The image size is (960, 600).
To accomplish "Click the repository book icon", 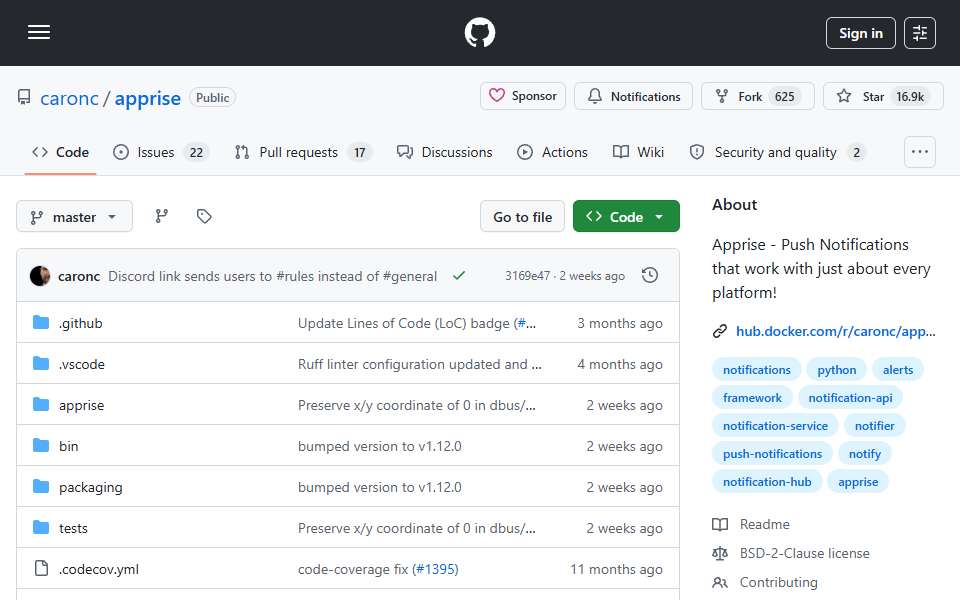I will (x=24, y=97).
